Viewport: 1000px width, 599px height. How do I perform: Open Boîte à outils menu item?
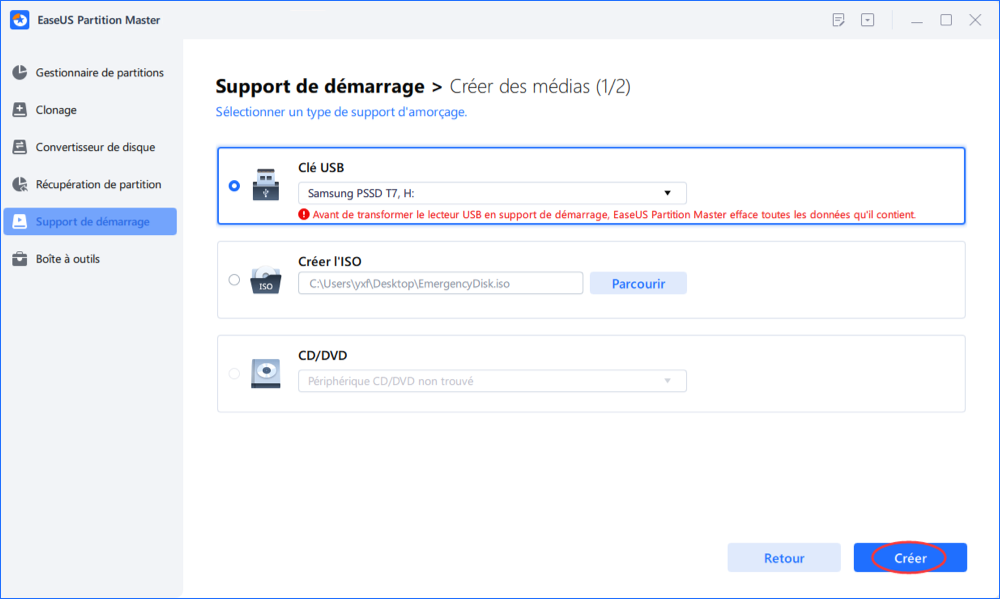90,258
